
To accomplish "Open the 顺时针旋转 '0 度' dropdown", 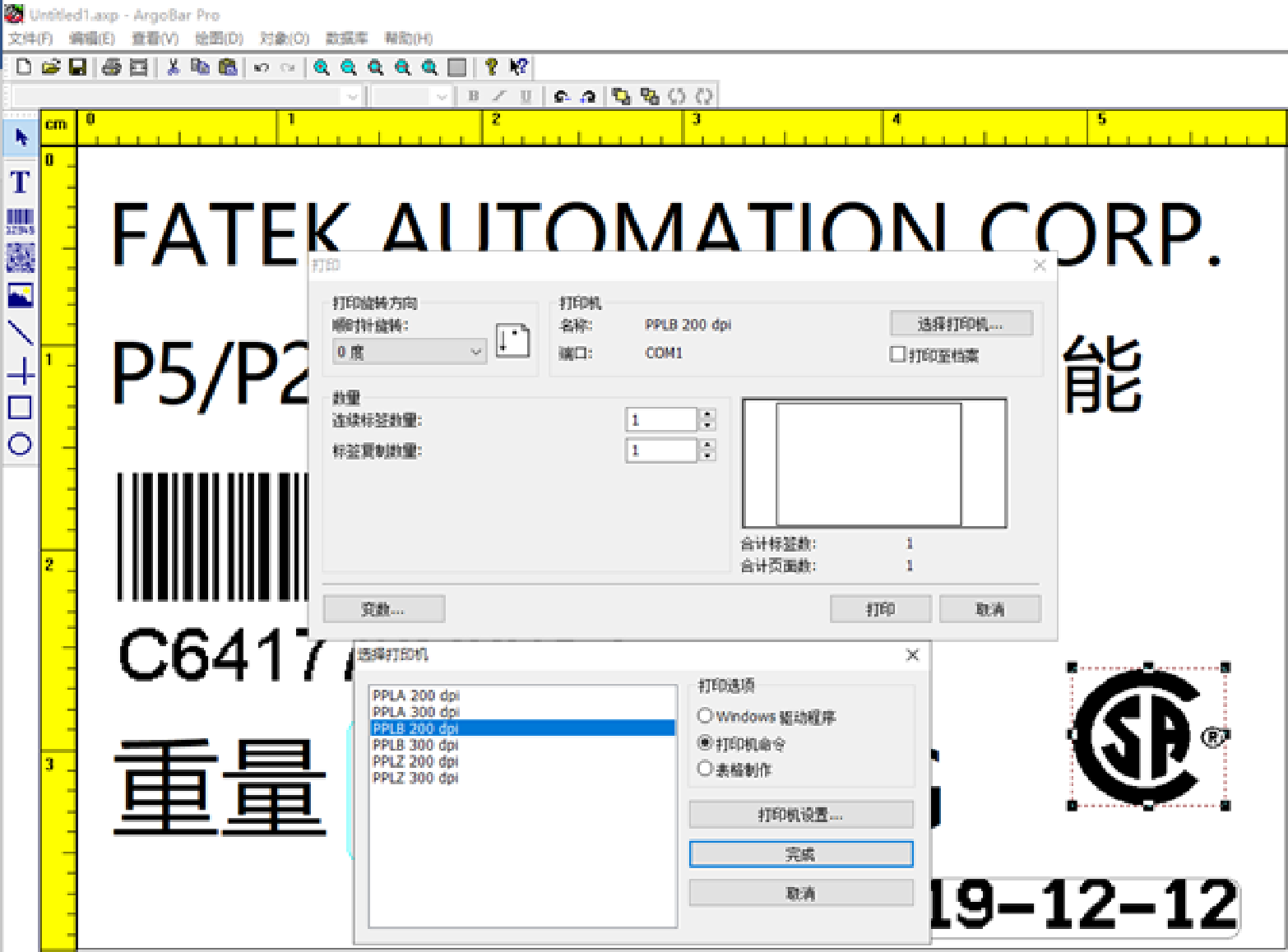I will click(x=410, y=352).
